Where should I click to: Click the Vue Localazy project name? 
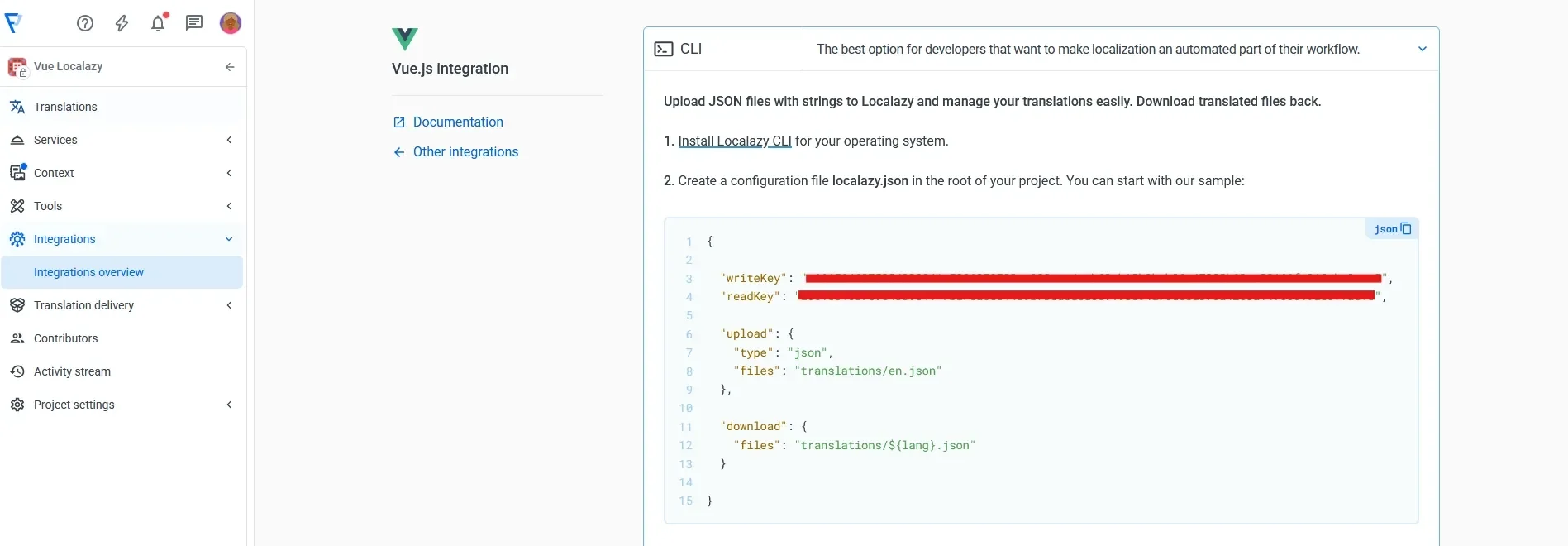(x=68, y=66)
